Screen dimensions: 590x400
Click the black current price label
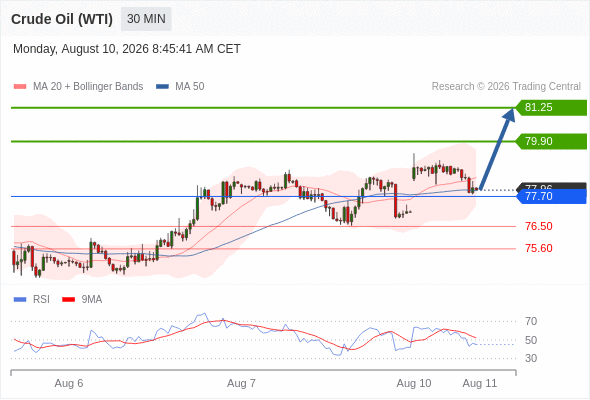tap(551, 186)
